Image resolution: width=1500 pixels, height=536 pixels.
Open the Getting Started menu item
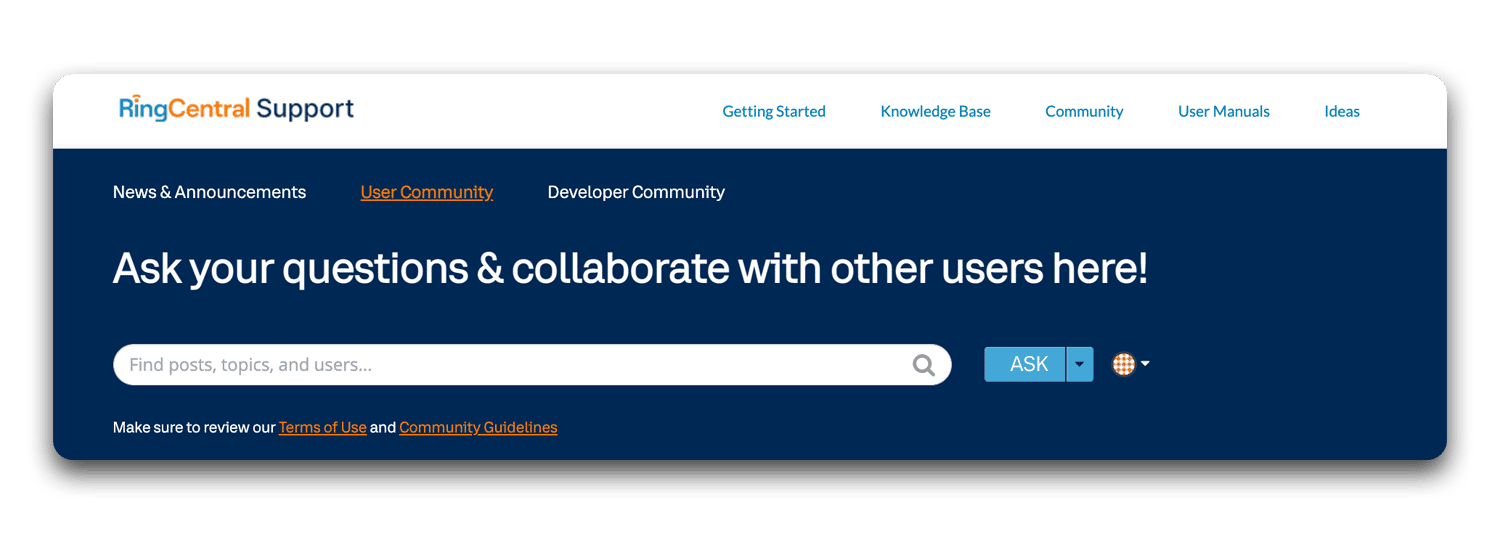(774, 112)
